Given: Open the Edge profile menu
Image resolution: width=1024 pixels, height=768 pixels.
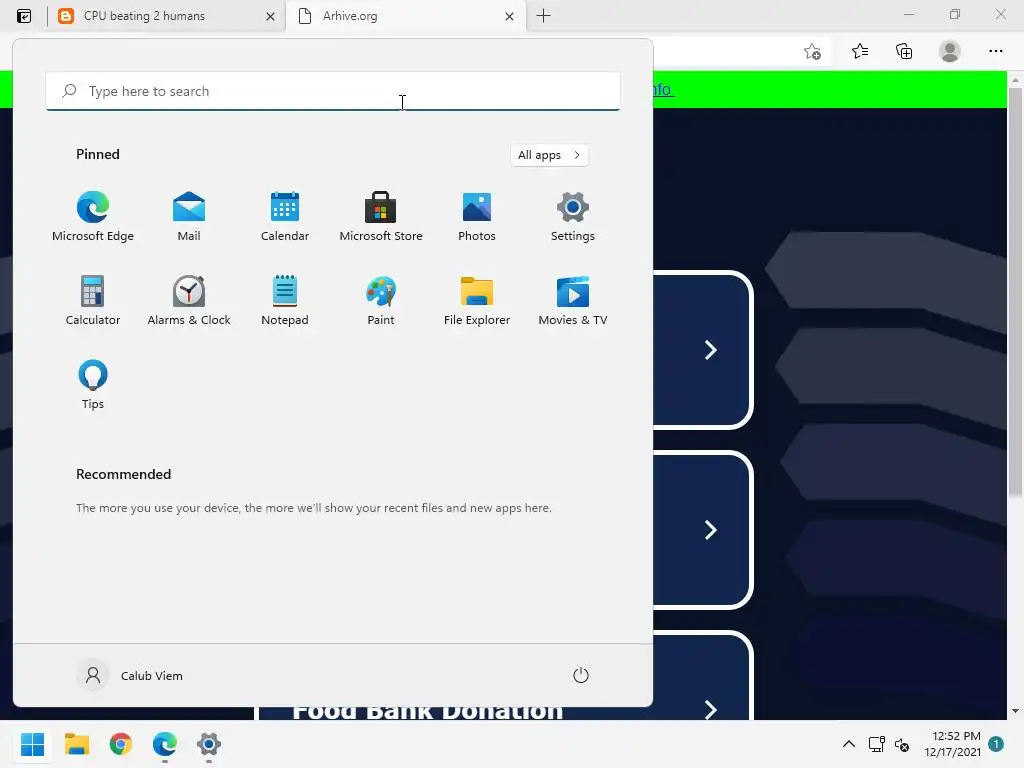Looking at the screenshot, I should [950, 51].
